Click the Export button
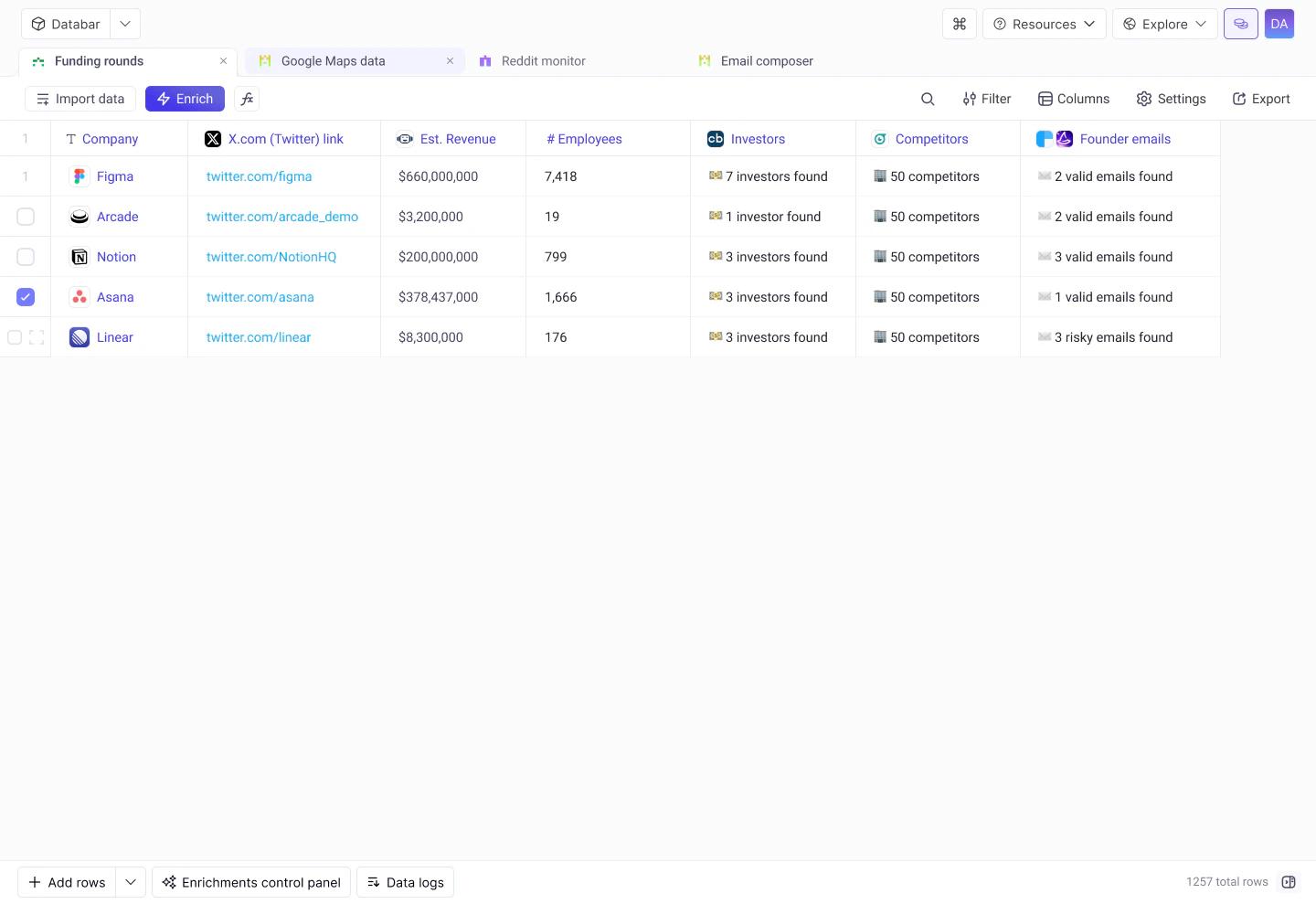 (x=1261, y=99)
